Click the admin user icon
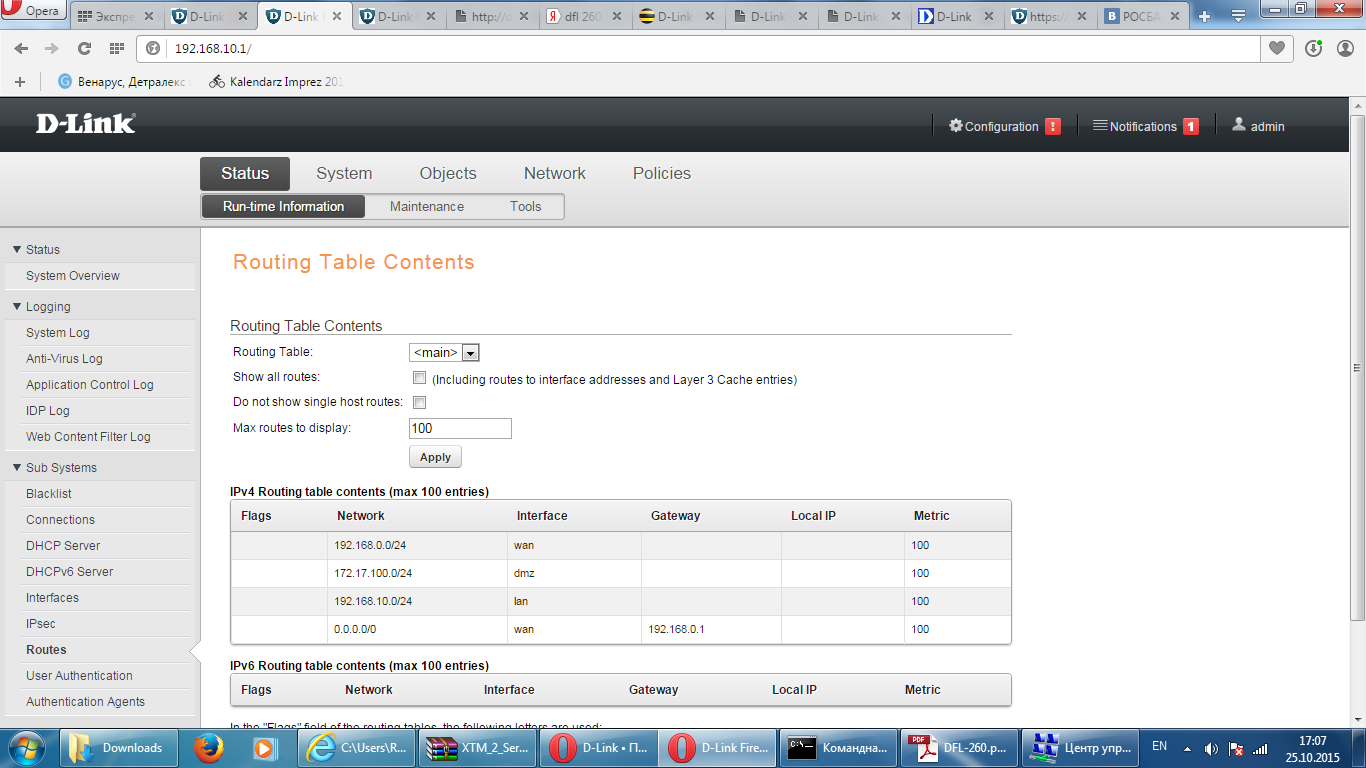 (x=1239, y=125)
